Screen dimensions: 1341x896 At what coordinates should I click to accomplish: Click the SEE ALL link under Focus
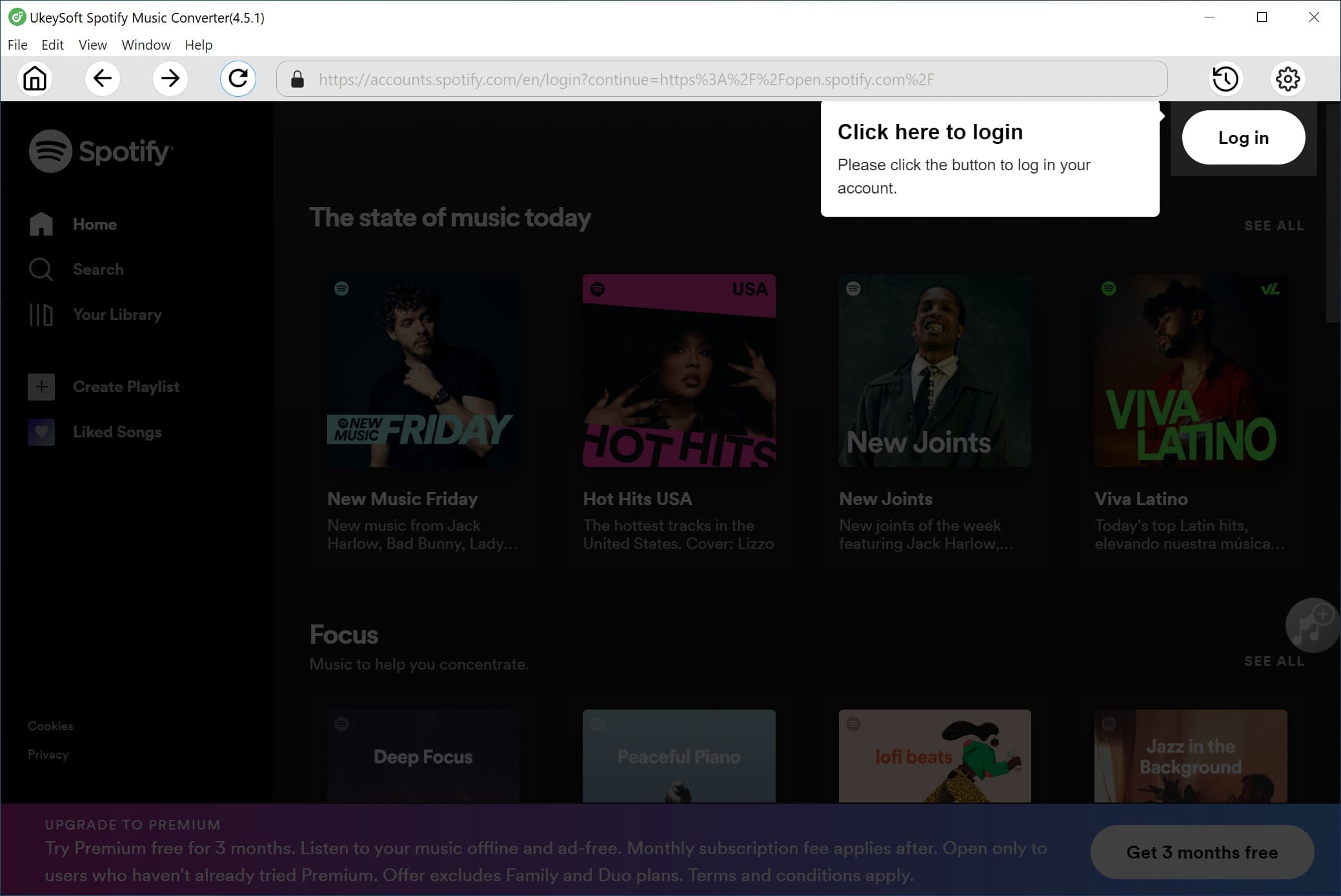click(x=1274, y=660)
